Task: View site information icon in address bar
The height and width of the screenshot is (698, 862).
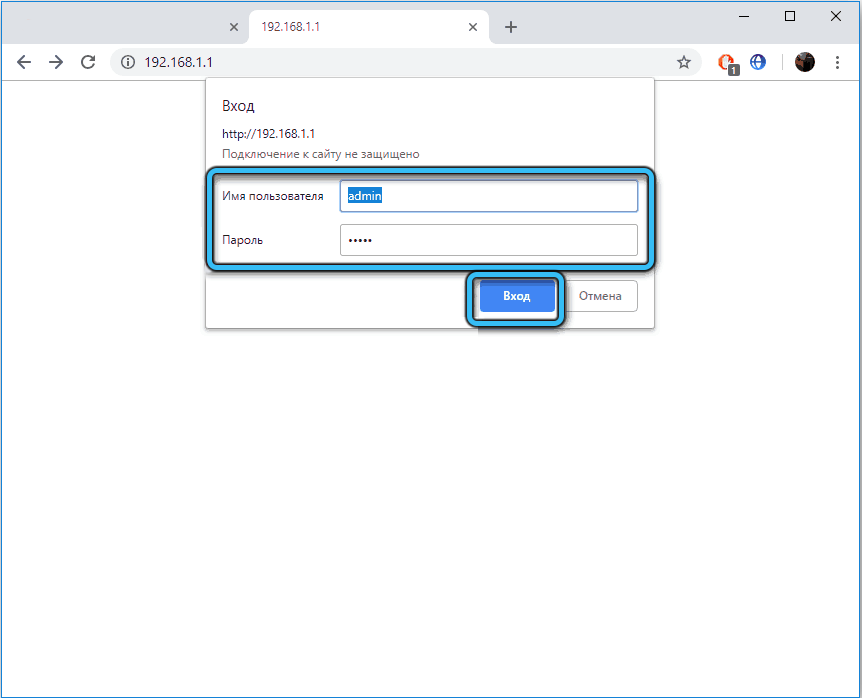Action: 127,62
